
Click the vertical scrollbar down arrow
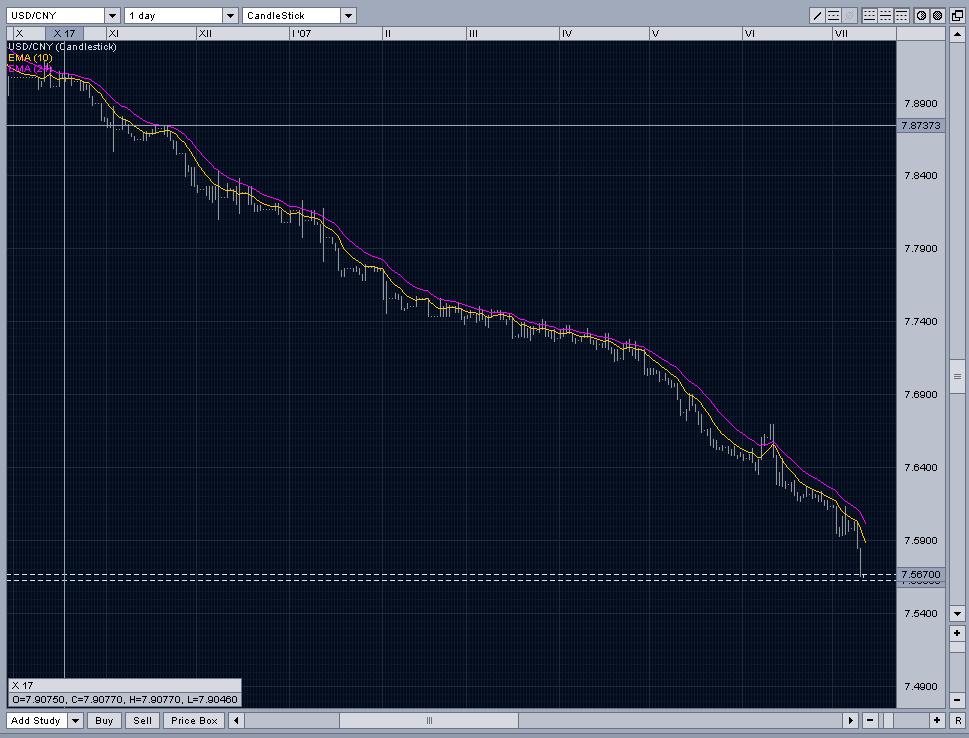click(x=957, y=614)
